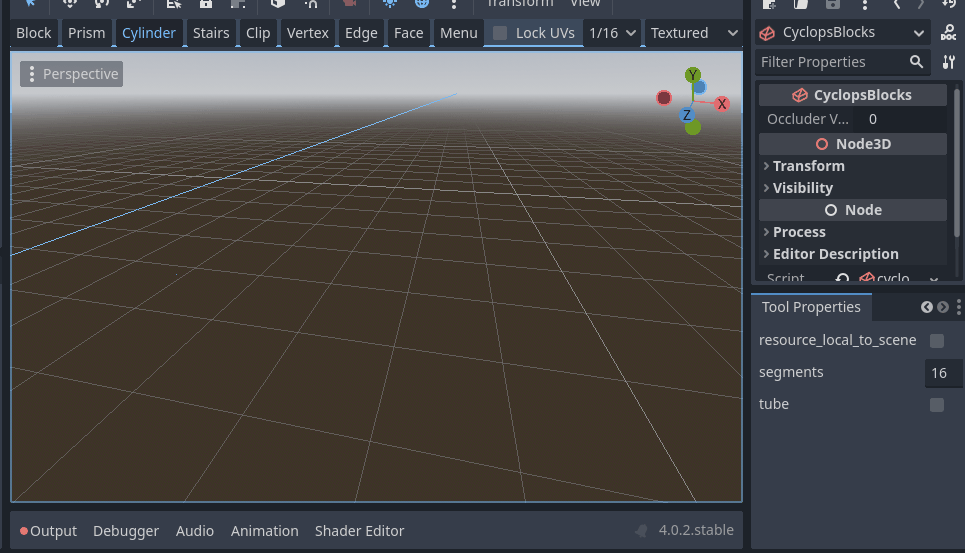This screenshot has width=965, height=553.
Task: Click the CyclopsBlocks category header
Action: (x=852, y=95)
